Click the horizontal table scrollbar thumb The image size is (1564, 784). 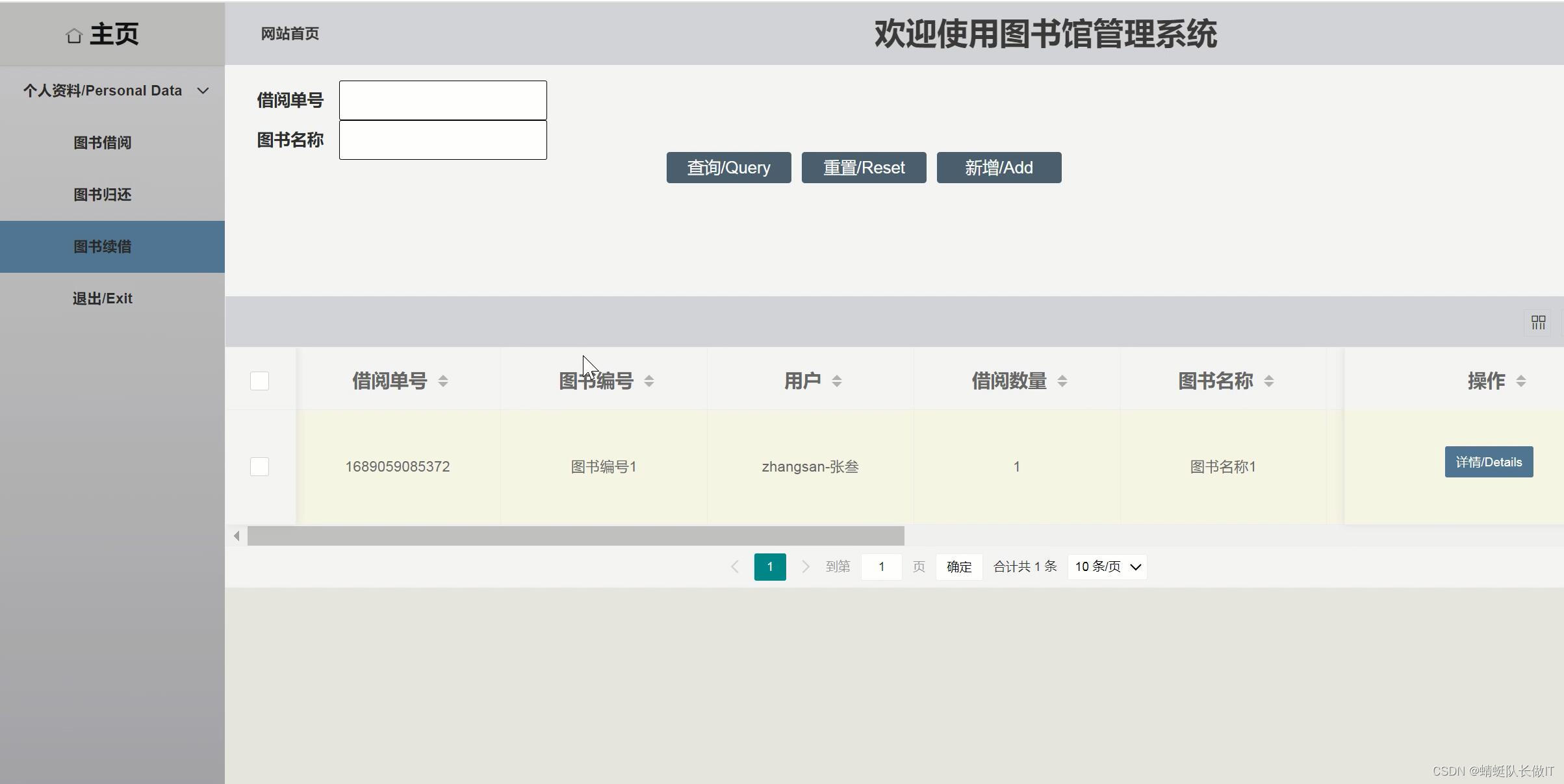tap(575, 536)
